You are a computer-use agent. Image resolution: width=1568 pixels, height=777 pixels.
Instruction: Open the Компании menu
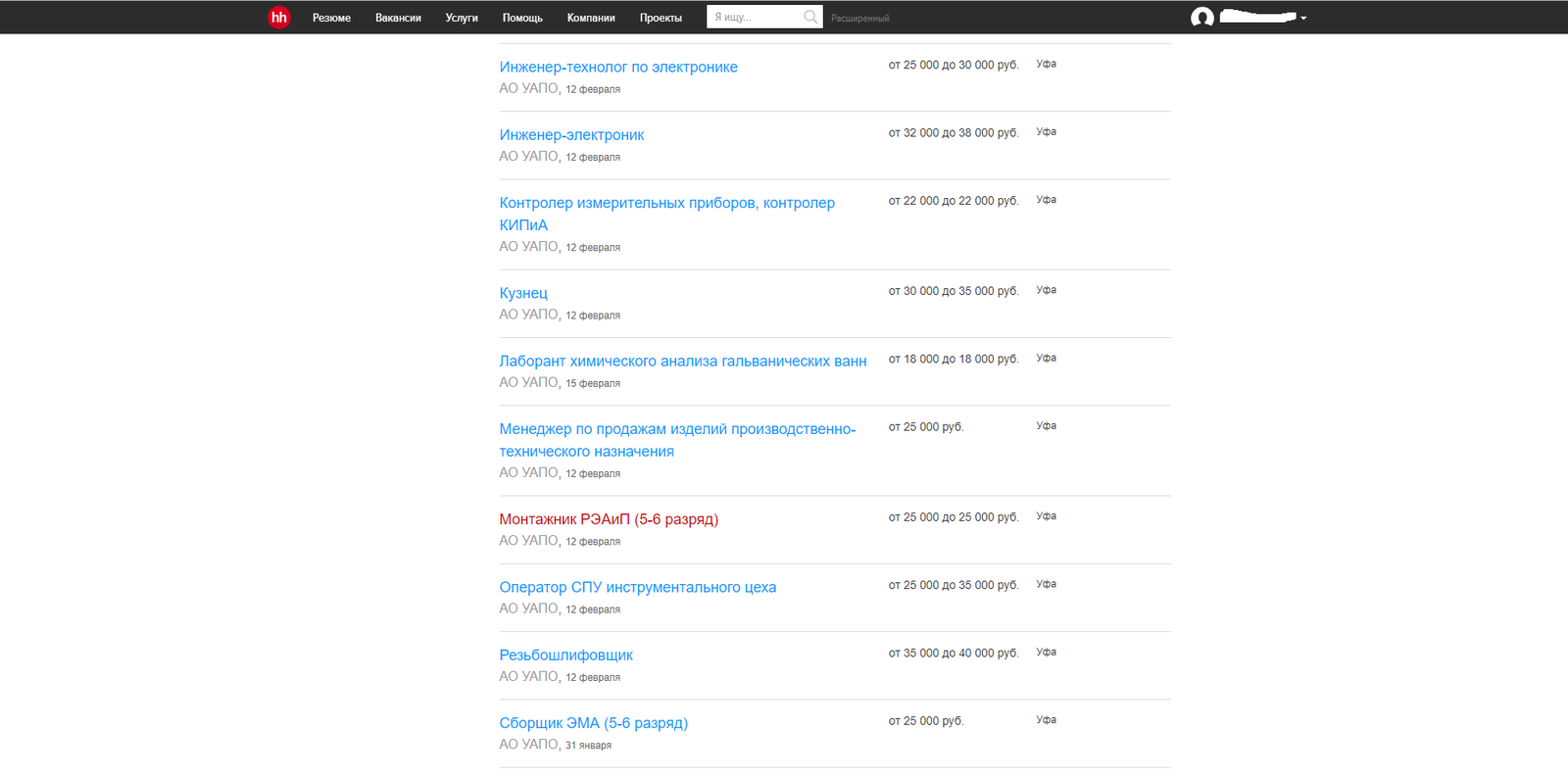coord(591,18)
